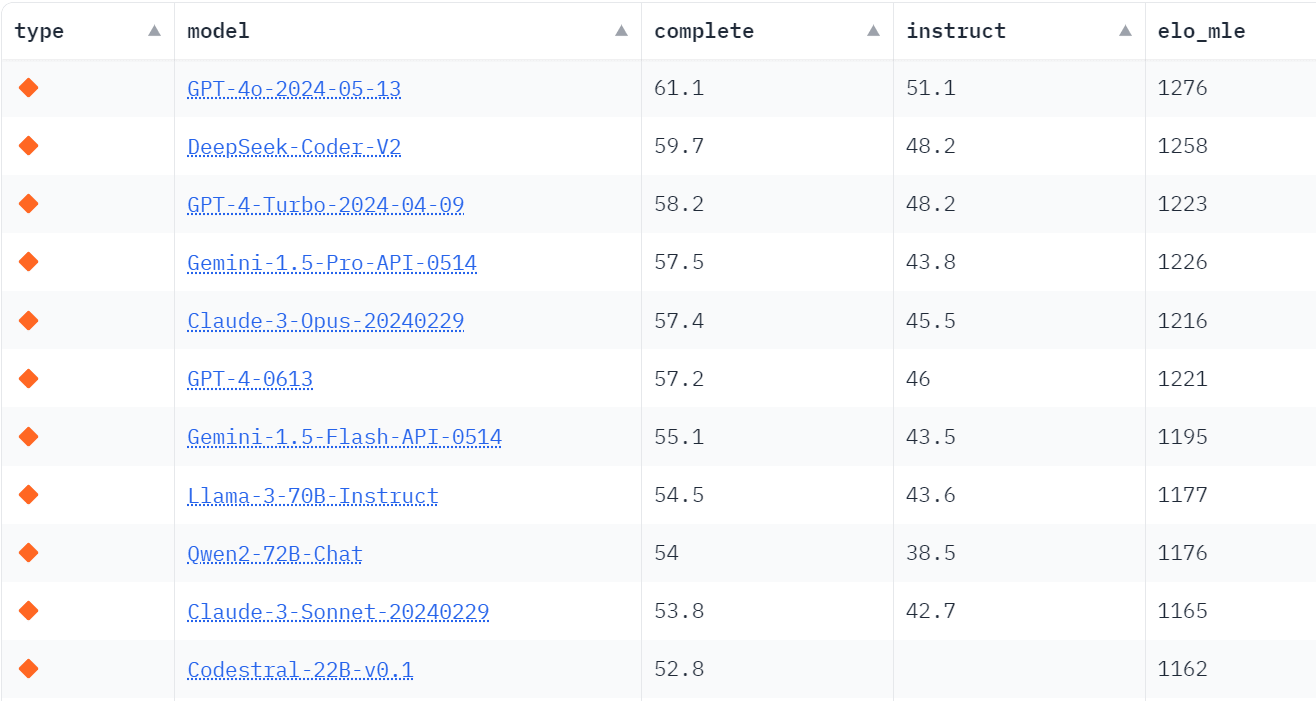This screenshot has width=1316, height=701.
Task: Follow the Gemini-1.5-Pro-API-0514 link
Action: [332, 263]
